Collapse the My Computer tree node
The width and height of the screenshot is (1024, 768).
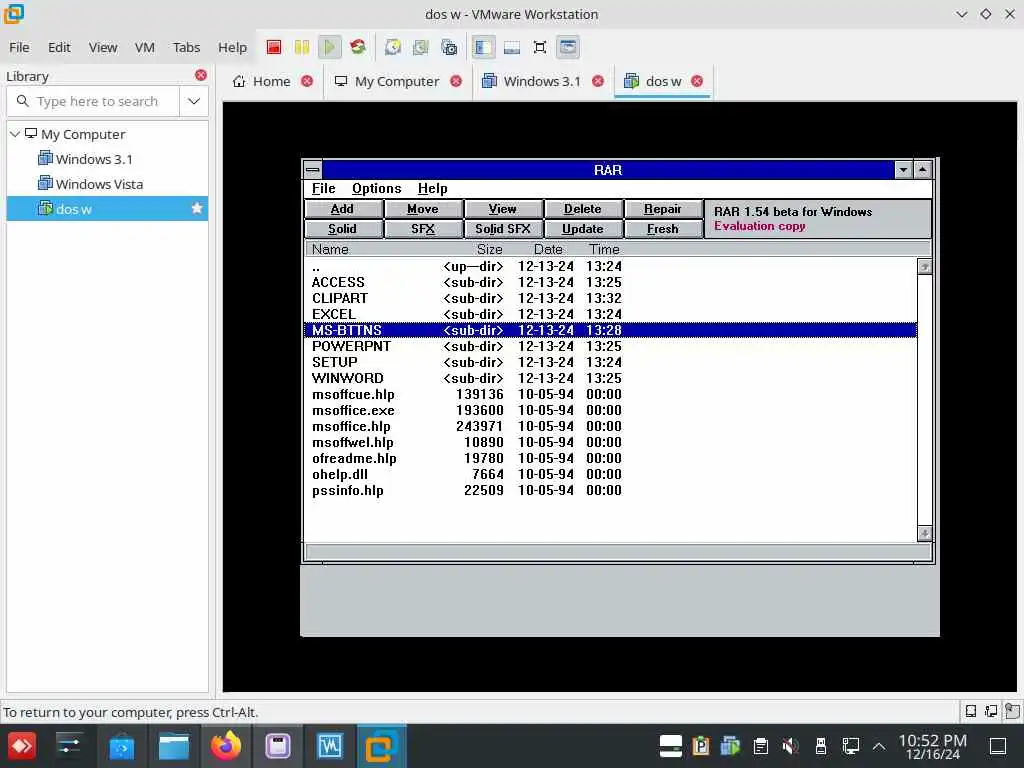tap(14, 134)
